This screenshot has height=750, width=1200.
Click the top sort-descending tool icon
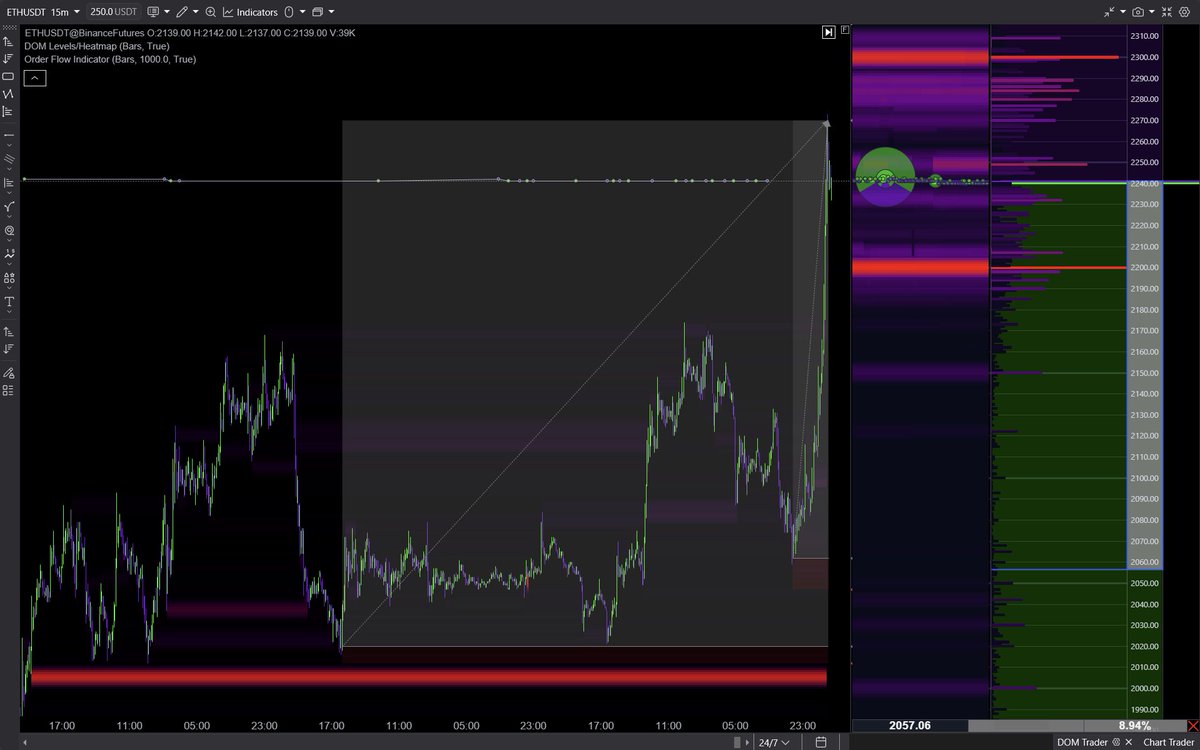click(8, 59)
